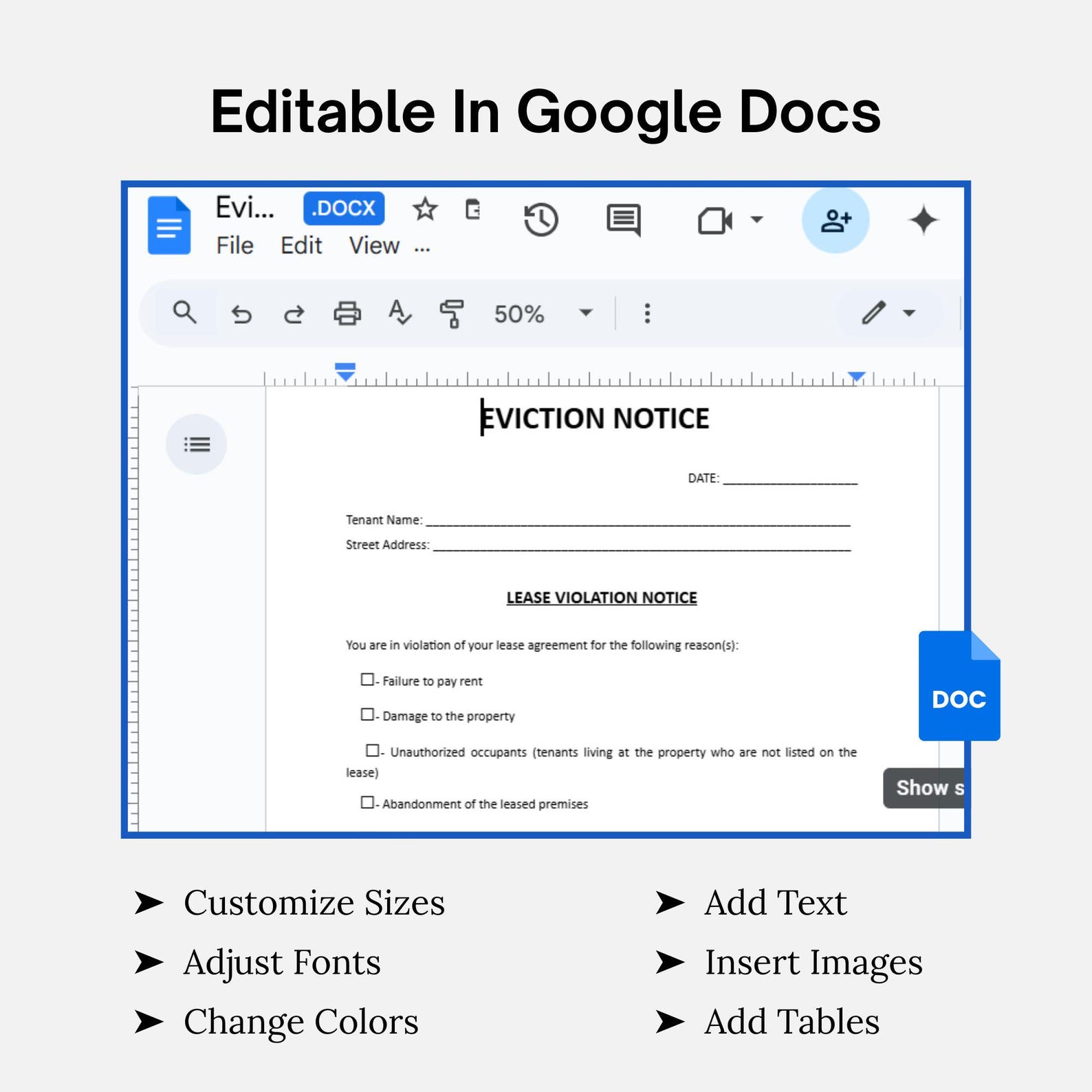Undo the last action
This screenshot has width=1092, height=1092.
(241, 314)
